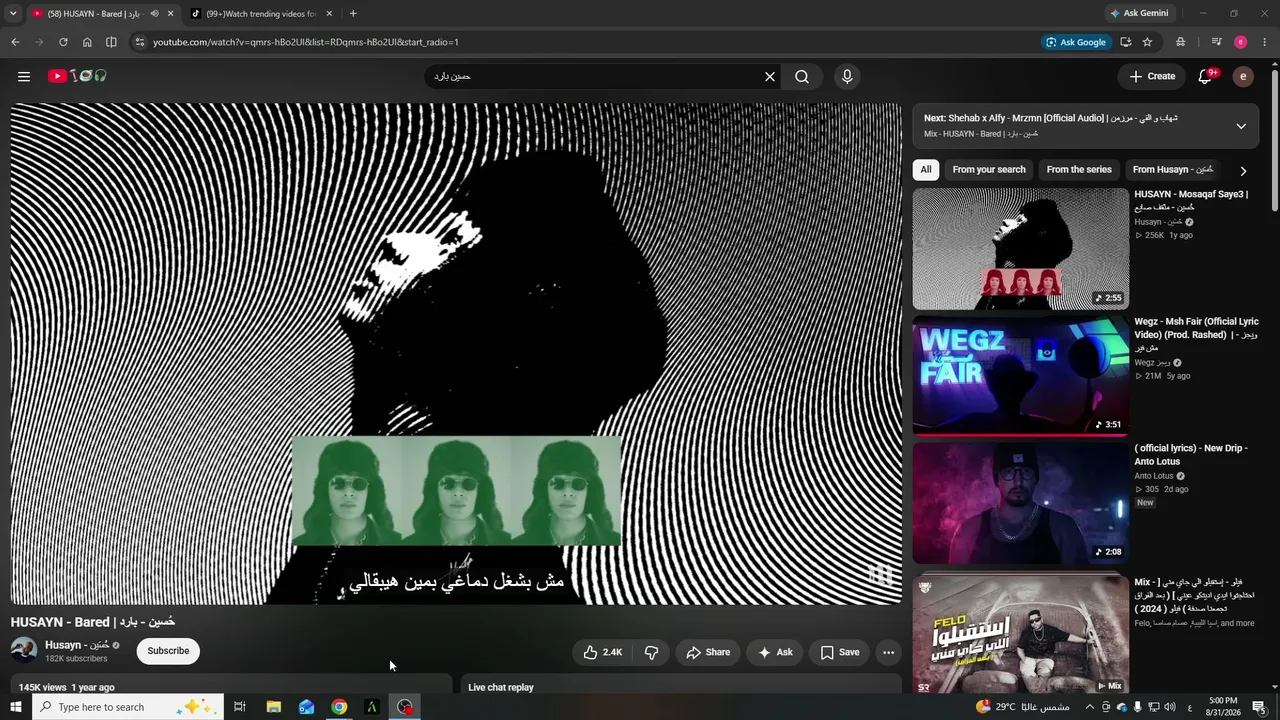Image resolution: width=1280 pixels, height=720 pixels.
Task: Open the New Drip - Anto Lotus thumbnail
Action: (1021, 502)
